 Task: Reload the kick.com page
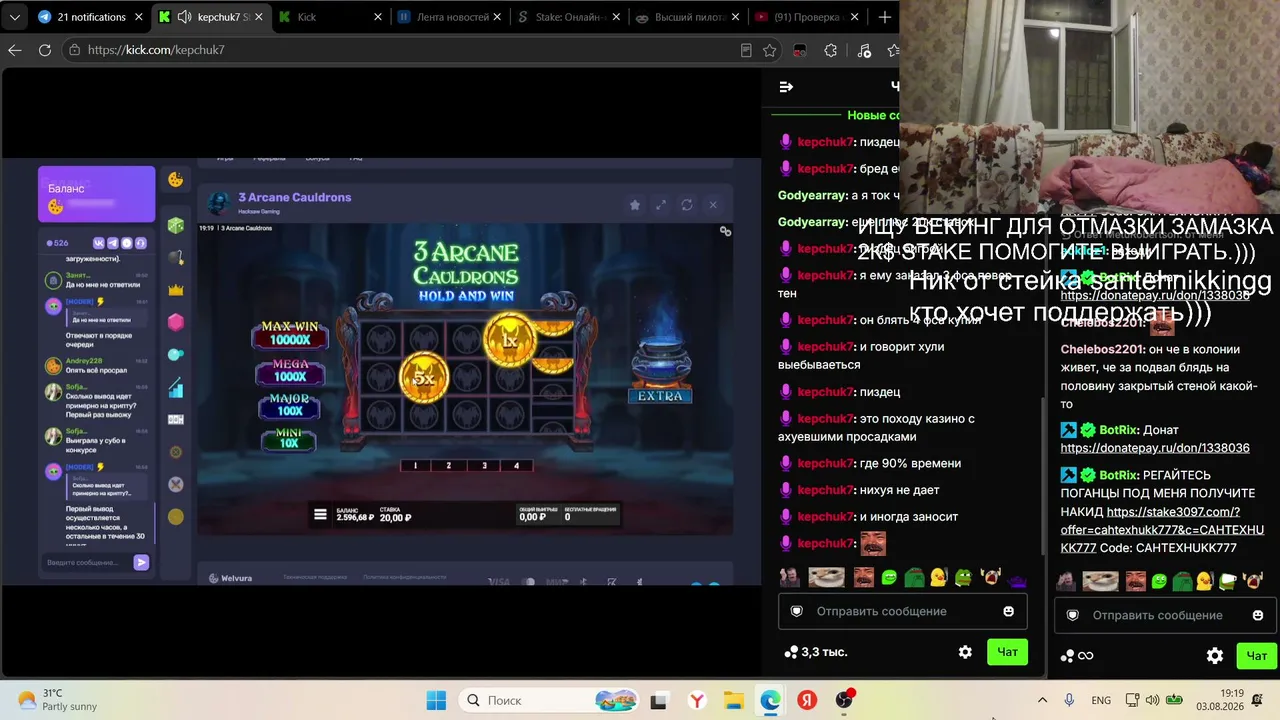45,50
